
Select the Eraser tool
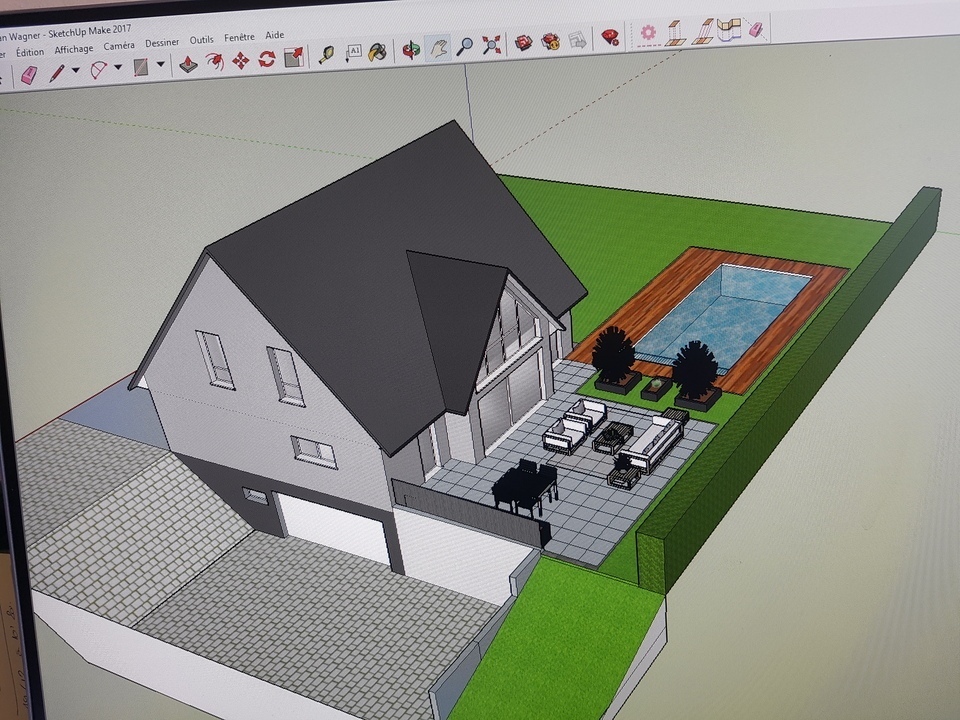tap(29, 75)
